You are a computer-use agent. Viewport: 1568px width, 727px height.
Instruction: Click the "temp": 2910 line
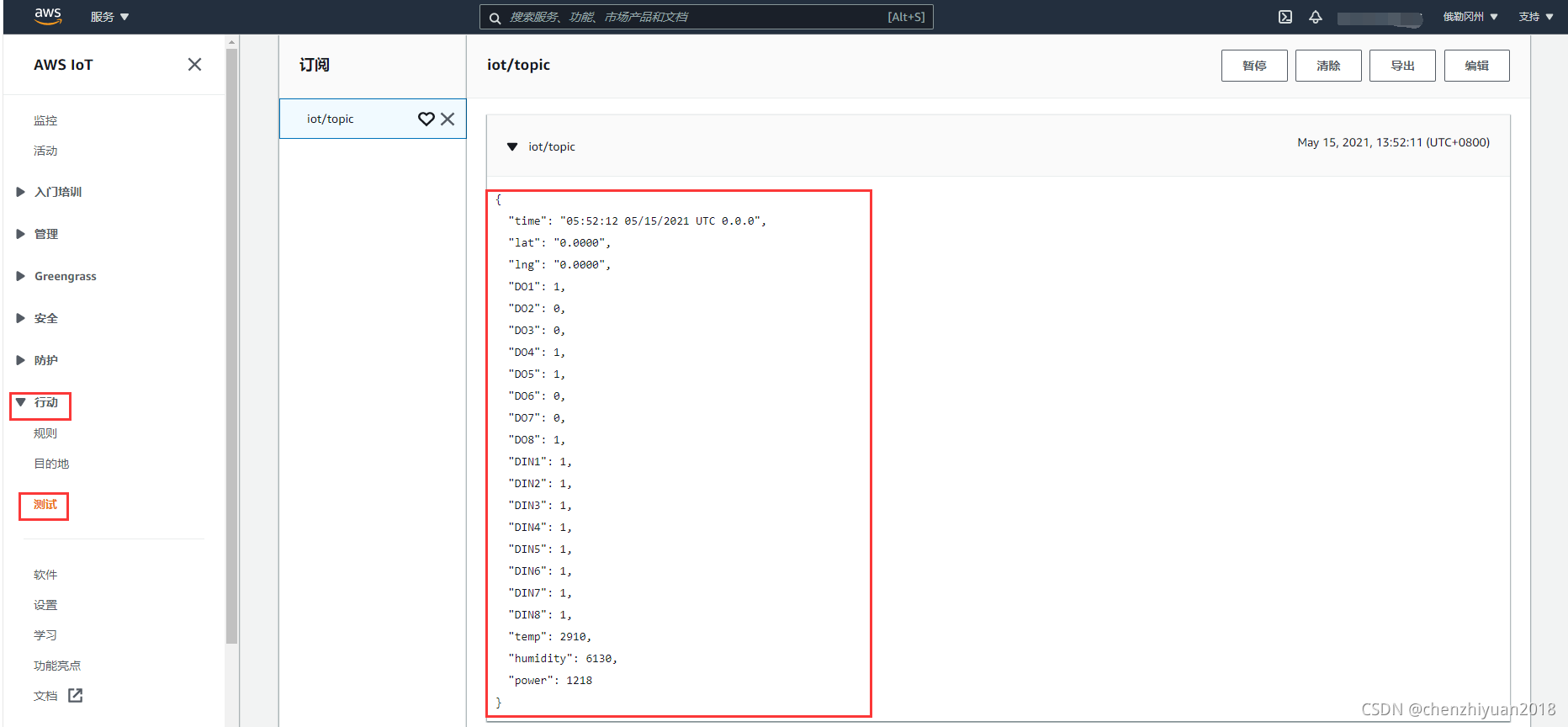pos(549,636)
